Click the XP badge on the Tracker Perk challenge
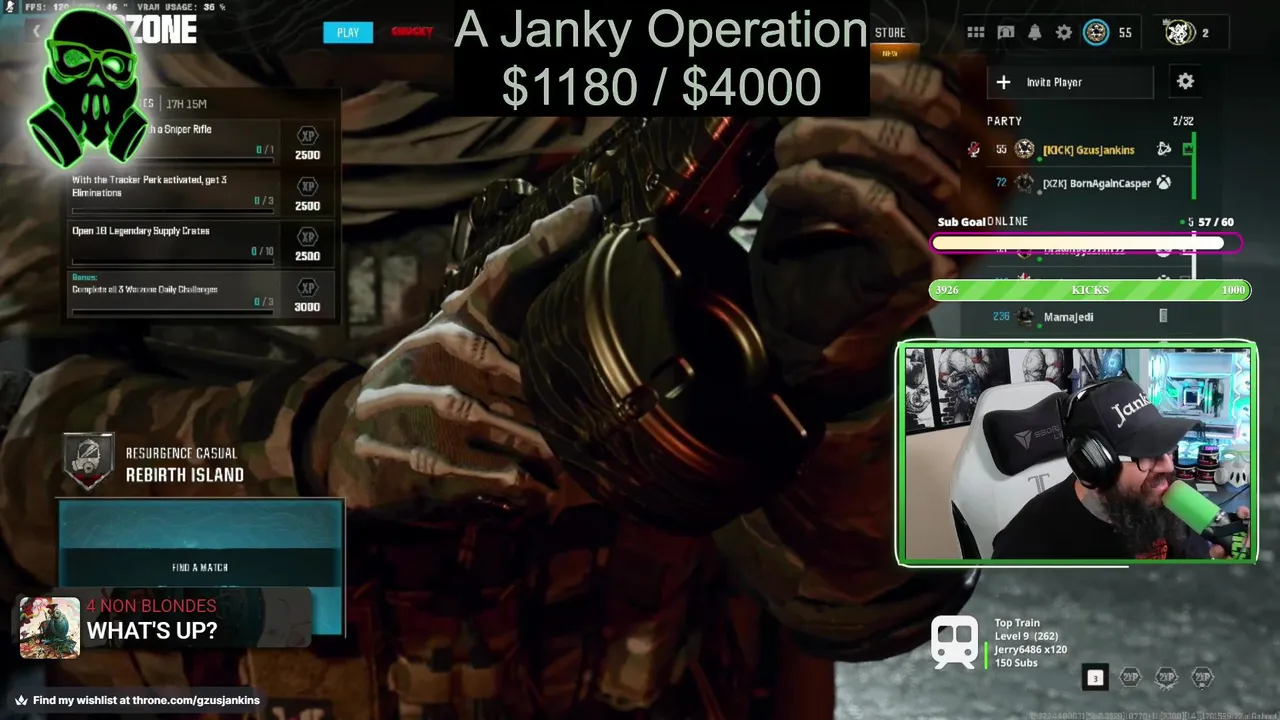The image size is (1280, 720). click(308, 187)
